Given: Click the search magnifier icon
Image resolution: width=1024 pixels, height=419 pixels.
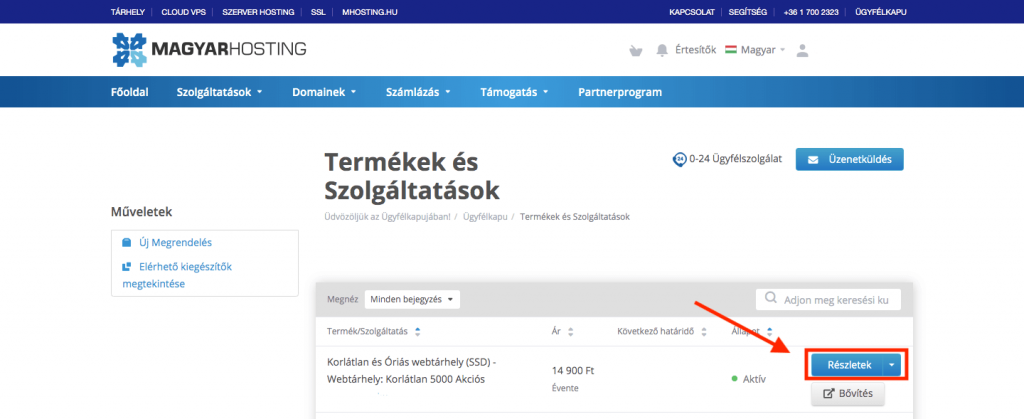Looking at the screenshot, I should 771,298.
